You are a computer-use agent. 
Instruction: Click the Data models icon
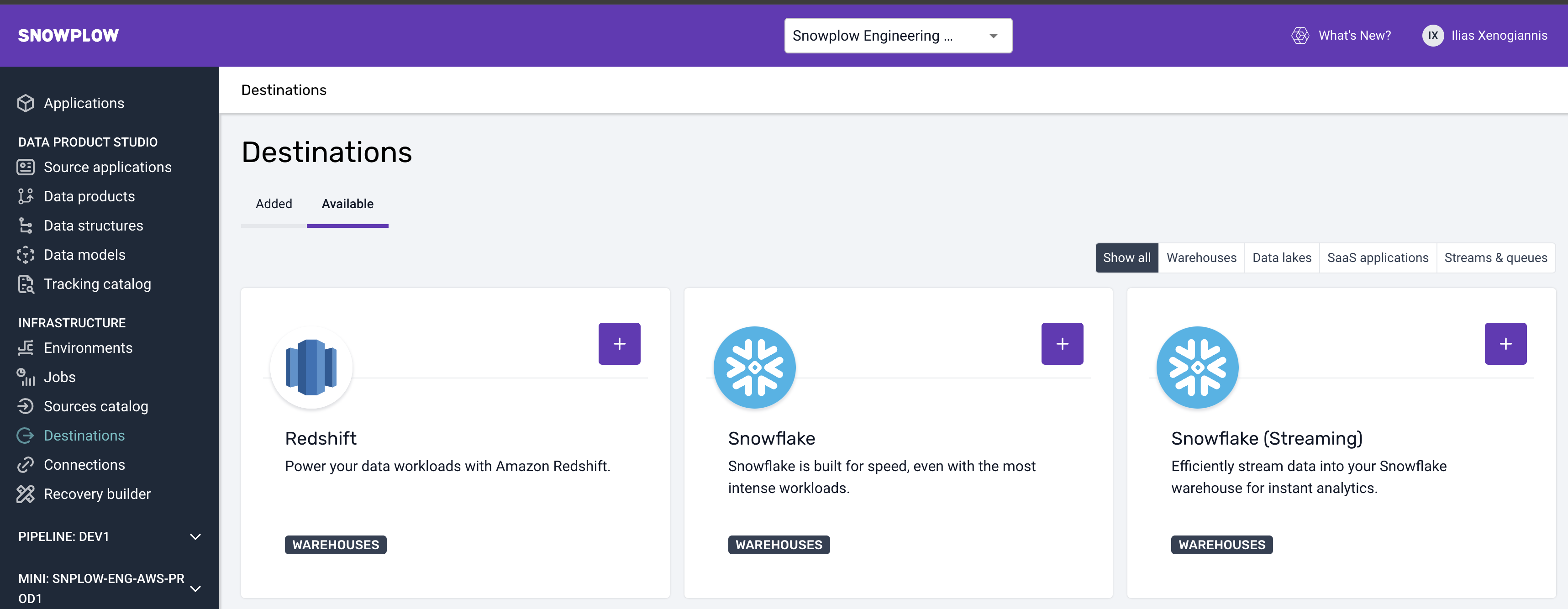point(26,255)
